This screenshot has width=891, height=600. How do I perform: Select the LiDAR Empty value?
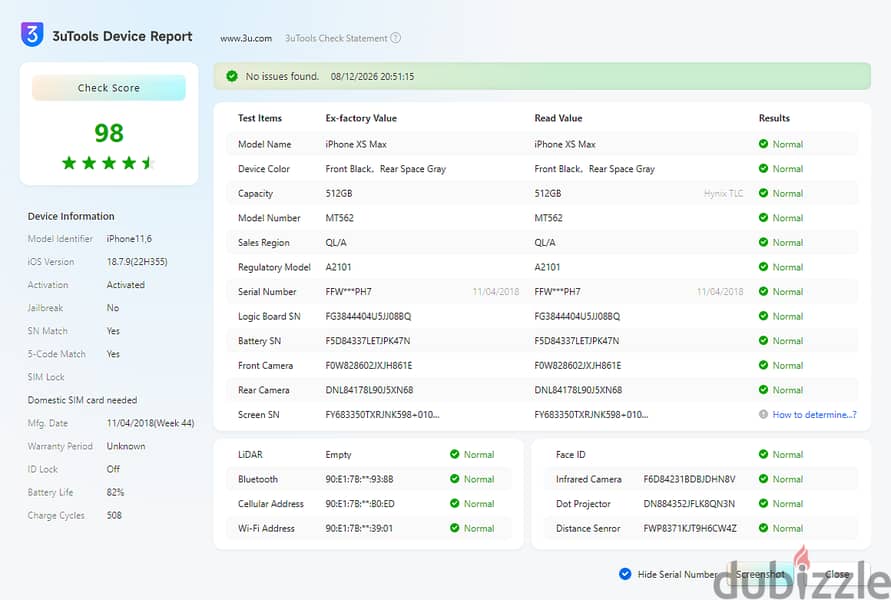coord(338,455)
